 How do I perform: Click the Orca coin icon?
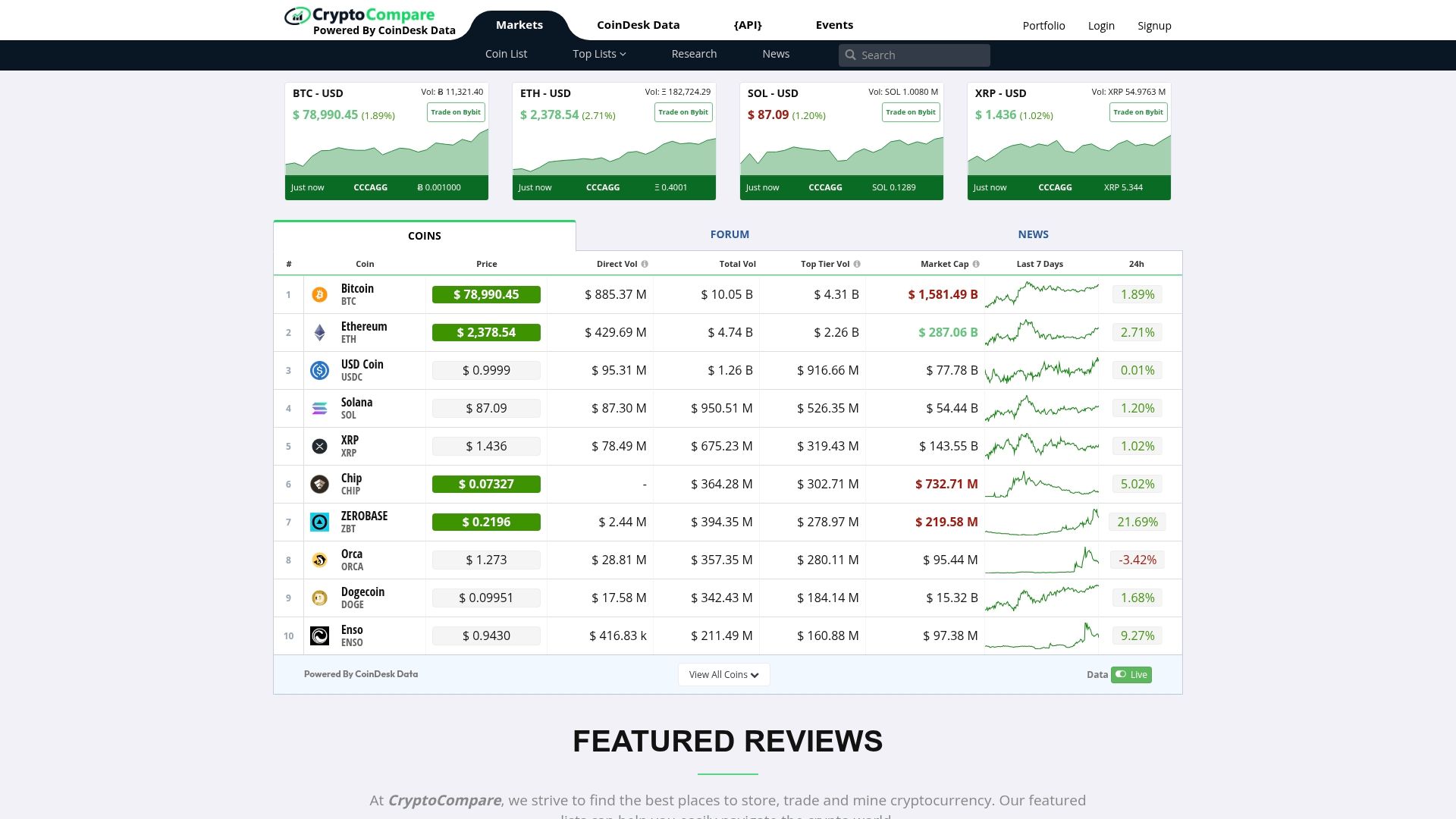(x=319, y=560)
